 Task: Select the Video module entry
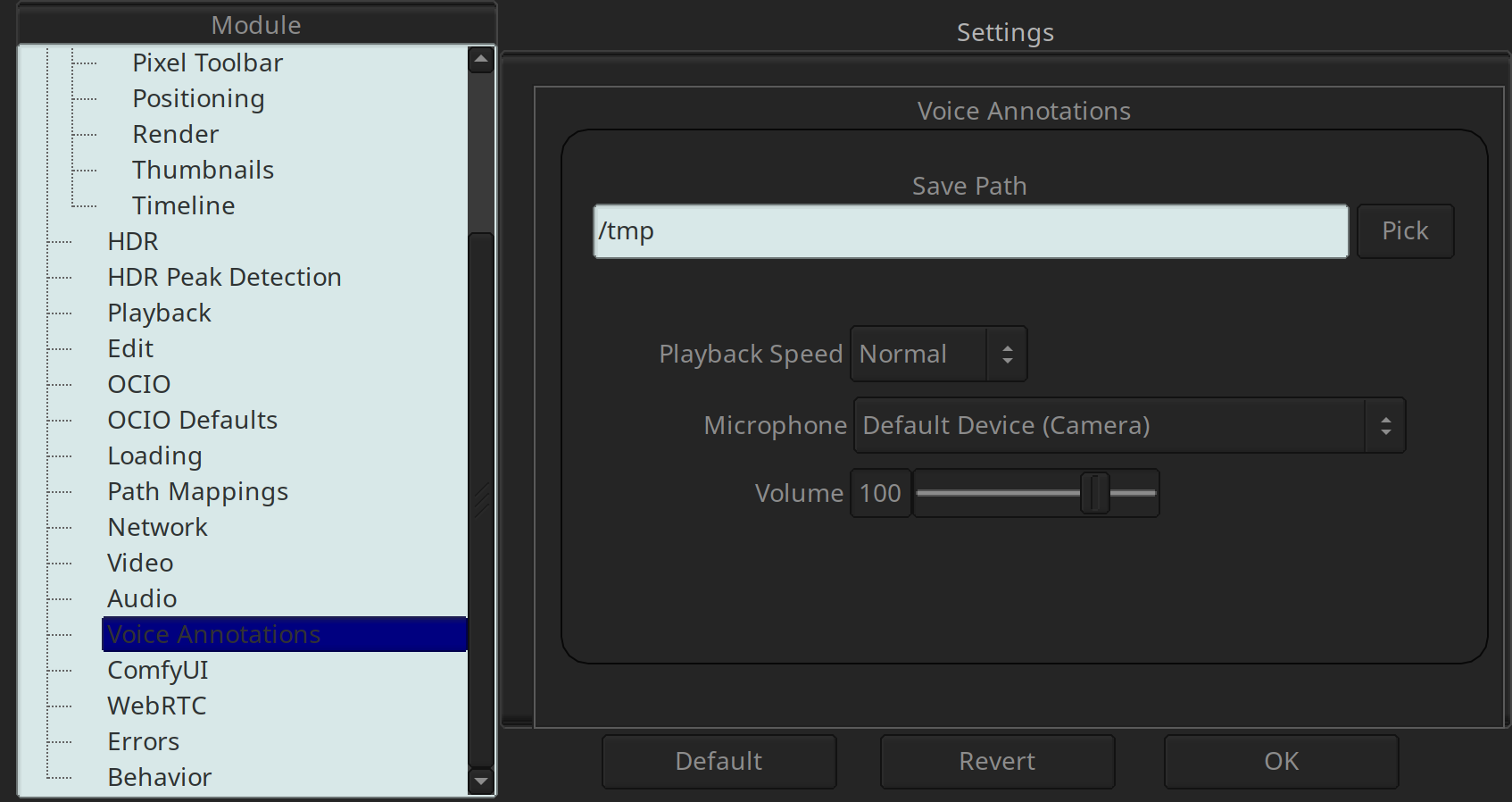point(140,563)
